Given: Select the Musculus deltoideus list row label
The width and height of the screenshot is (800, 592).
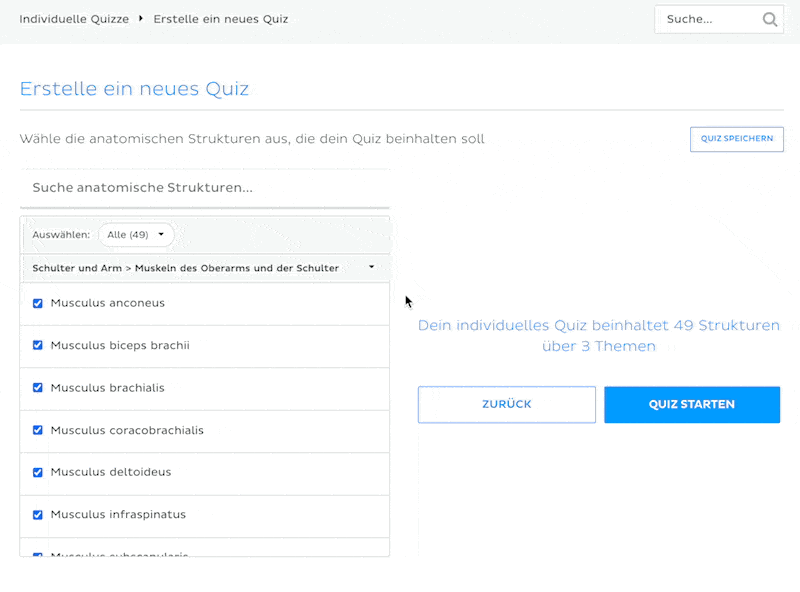Looking at the screenshot, I should pyautogui.click(x=111, y=472).
